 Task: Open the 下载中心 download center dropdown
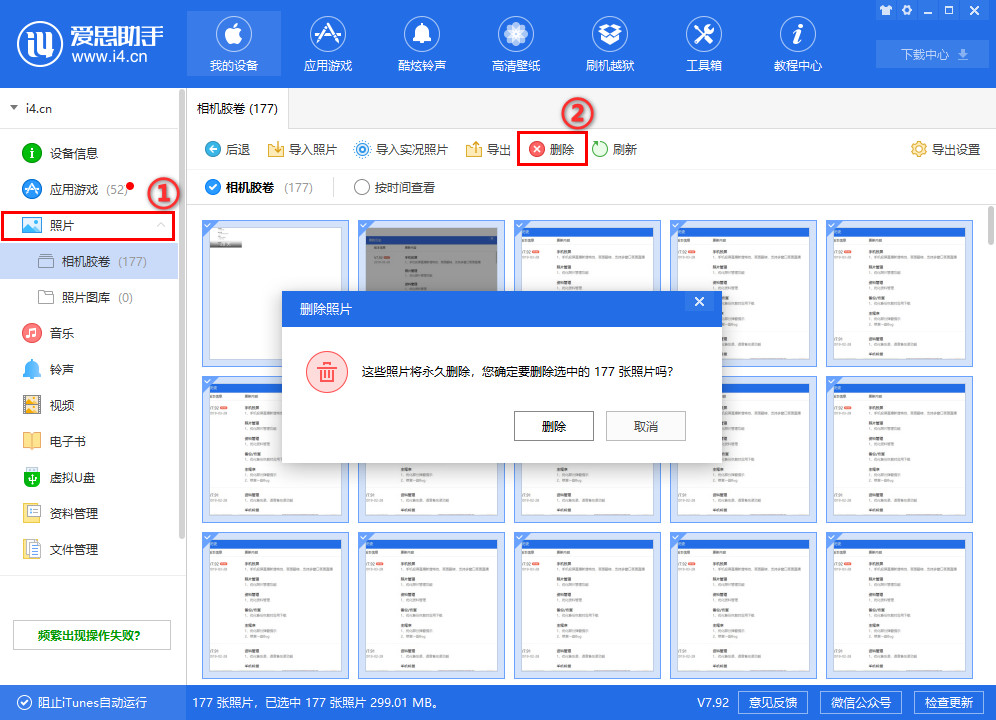pyautogui.click(x=930, y=54)
